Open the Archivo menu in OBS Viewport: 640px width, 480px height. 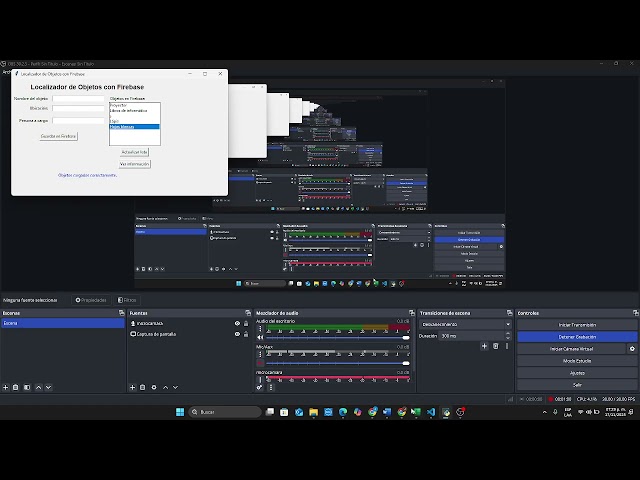(6, 72)
